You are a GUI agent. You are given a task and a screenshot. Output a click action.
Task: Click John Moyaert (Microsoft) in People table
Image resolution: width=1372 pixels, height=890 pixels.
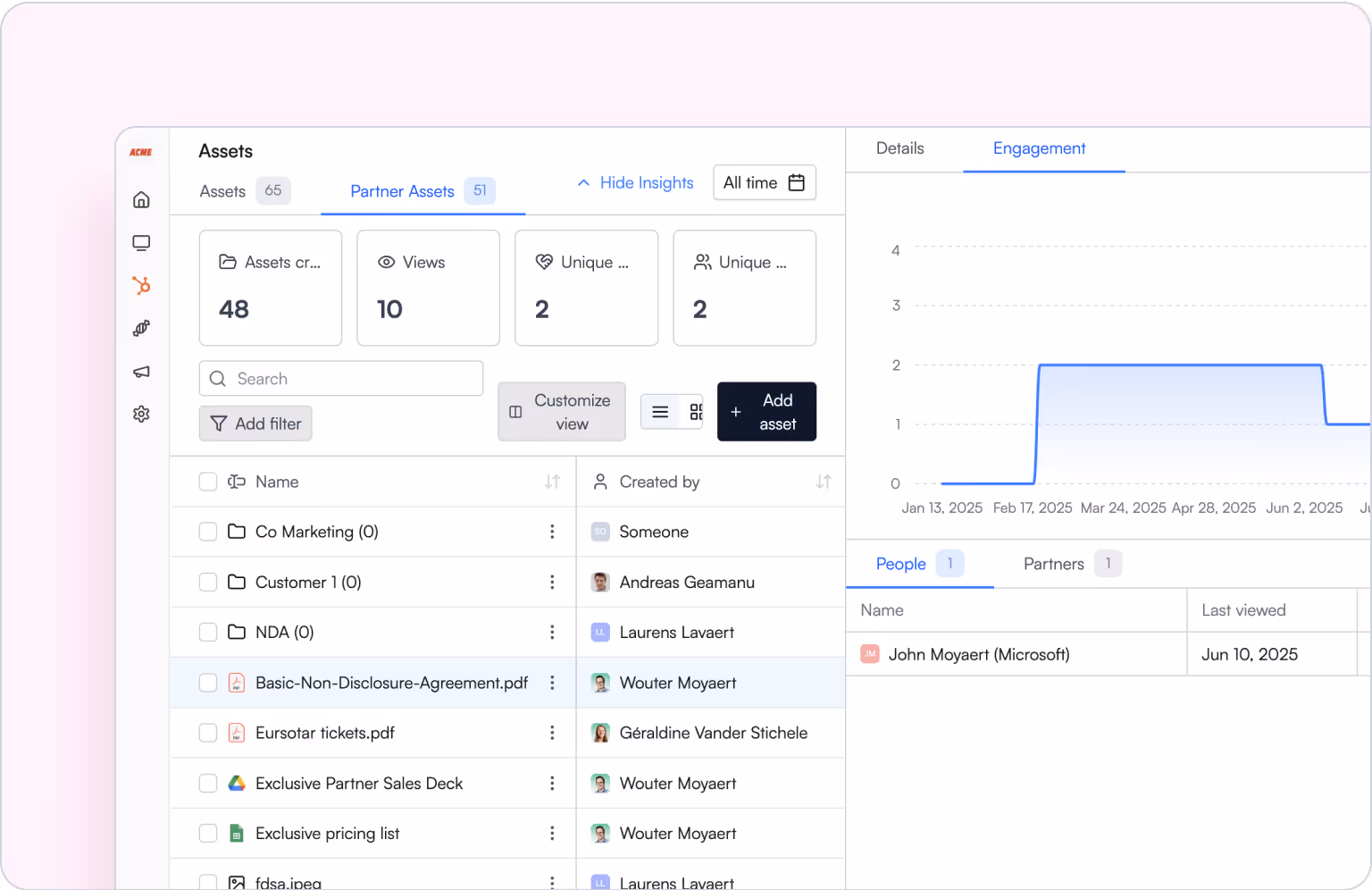(978, 654)
